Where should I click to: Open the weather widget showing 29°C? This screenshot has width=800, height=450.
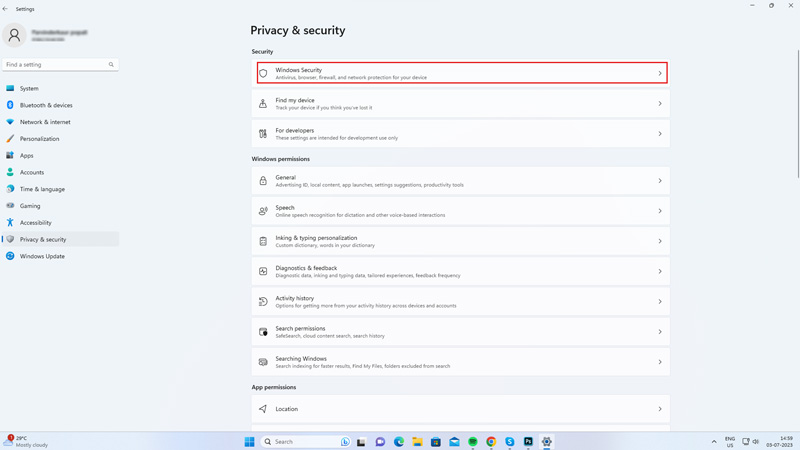point(26,441)
